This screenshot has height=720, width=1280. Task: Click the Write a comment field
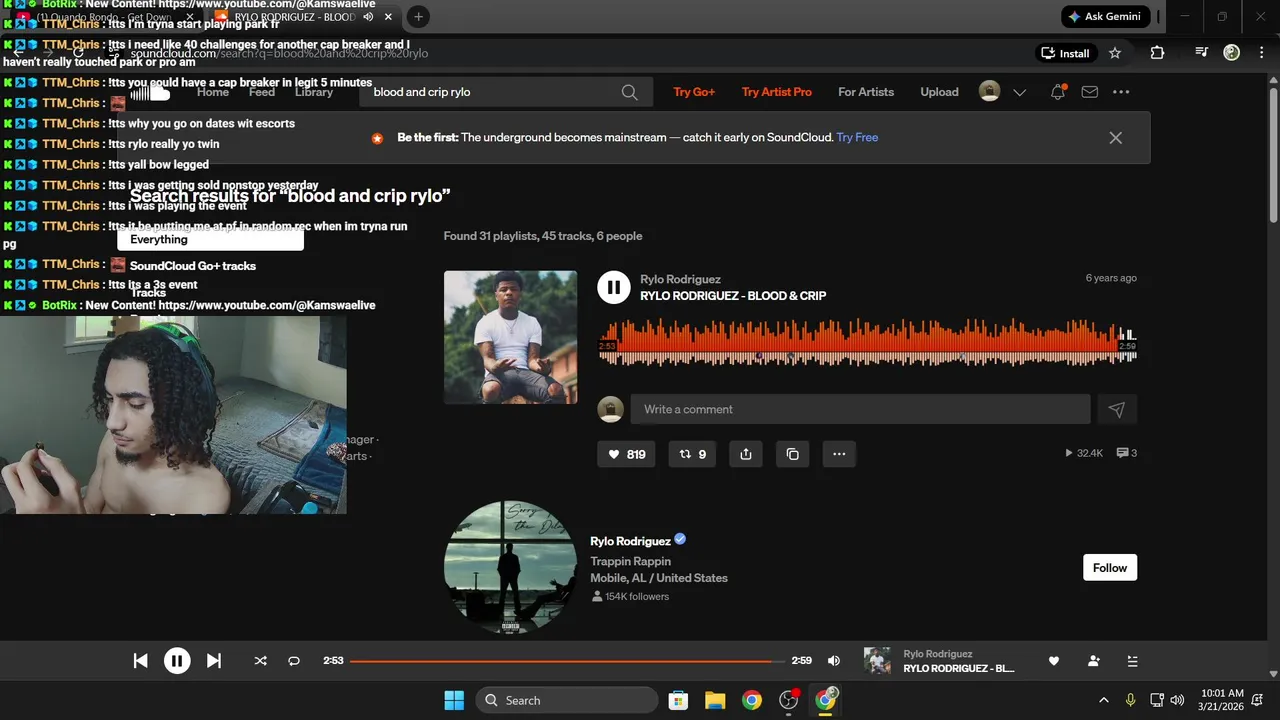[x=860, y=409]
